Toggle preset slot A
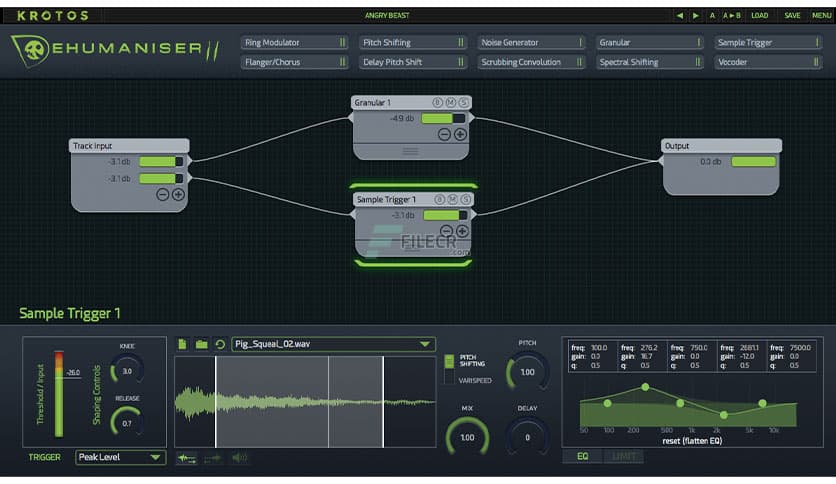 pos(712,15)
